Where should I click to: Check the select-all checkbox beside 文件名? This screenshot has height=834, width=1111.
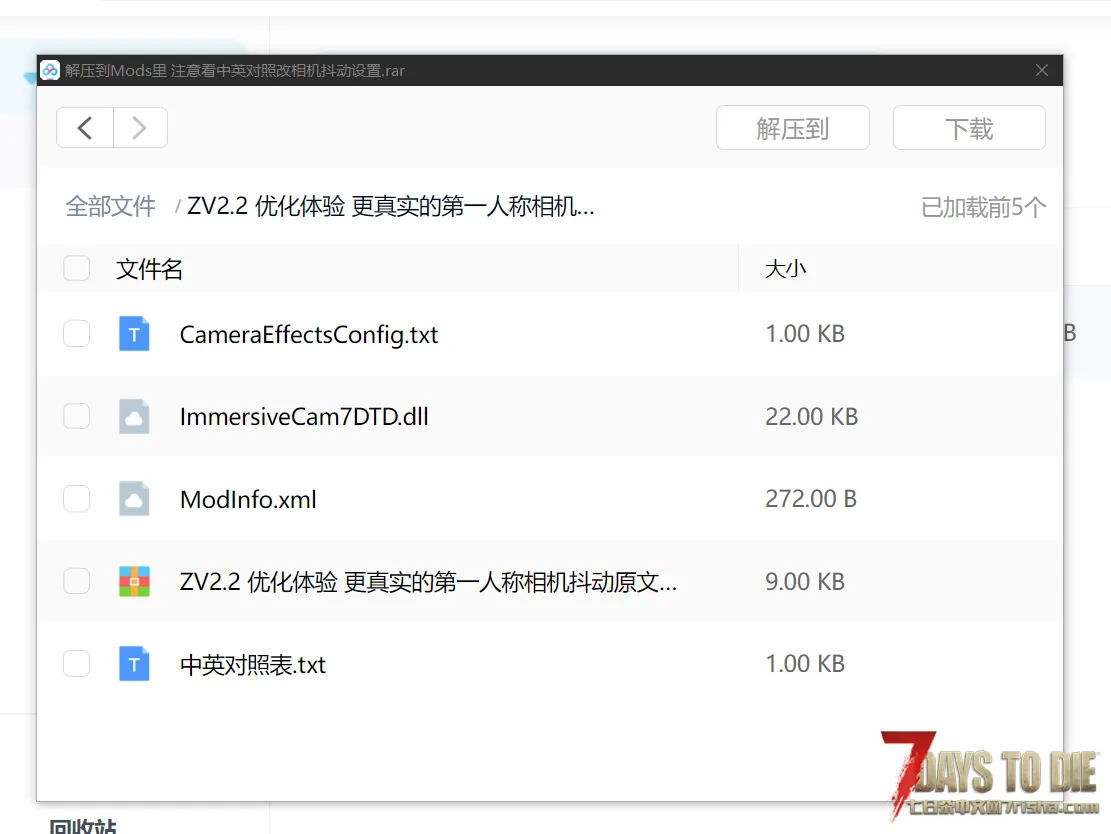(x=77, y=268)
